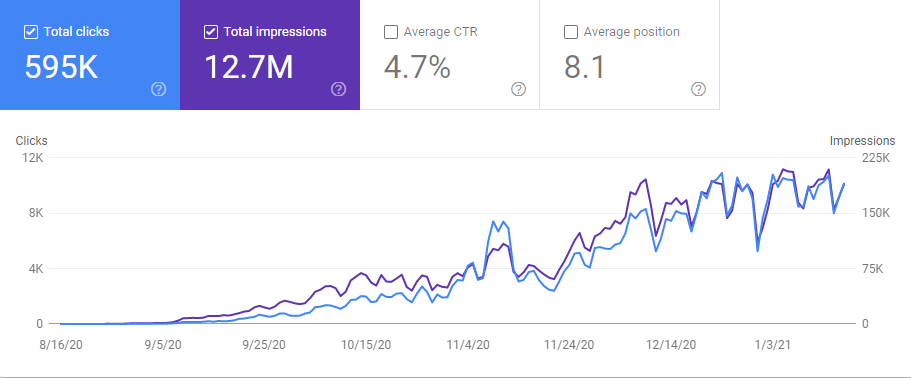Select the 4.7% Average CTR card

point(450,55)
